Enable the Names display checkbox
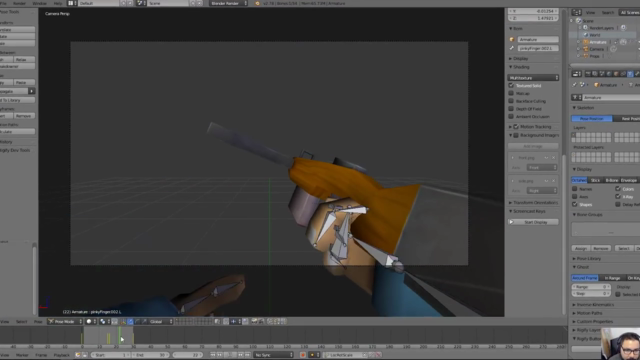This screenshot has height=360, width=640. pyautogui.click(x=575, y=189)
